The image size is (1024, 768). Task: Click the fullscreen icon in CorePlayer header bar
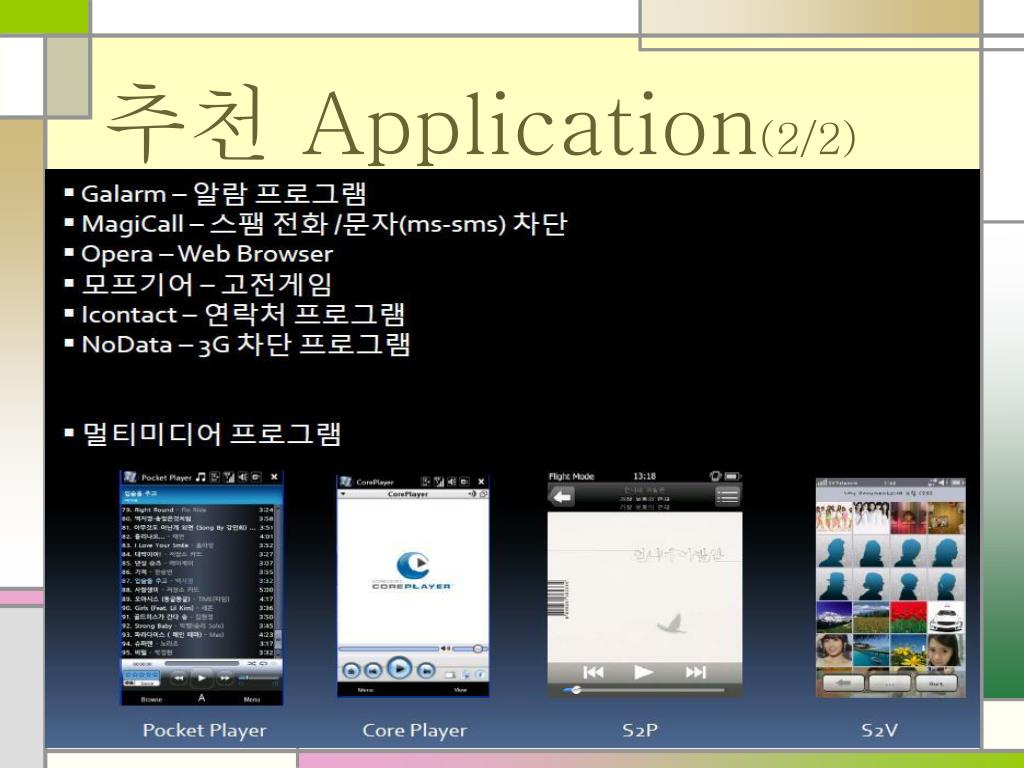click(x=483, y=494)
